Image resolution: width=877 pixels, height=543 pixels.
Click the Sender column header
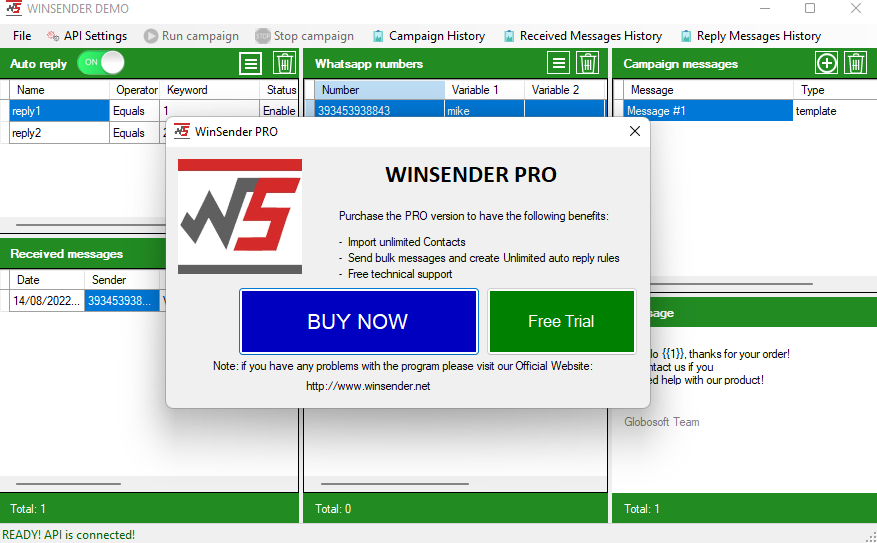(122, 280)
